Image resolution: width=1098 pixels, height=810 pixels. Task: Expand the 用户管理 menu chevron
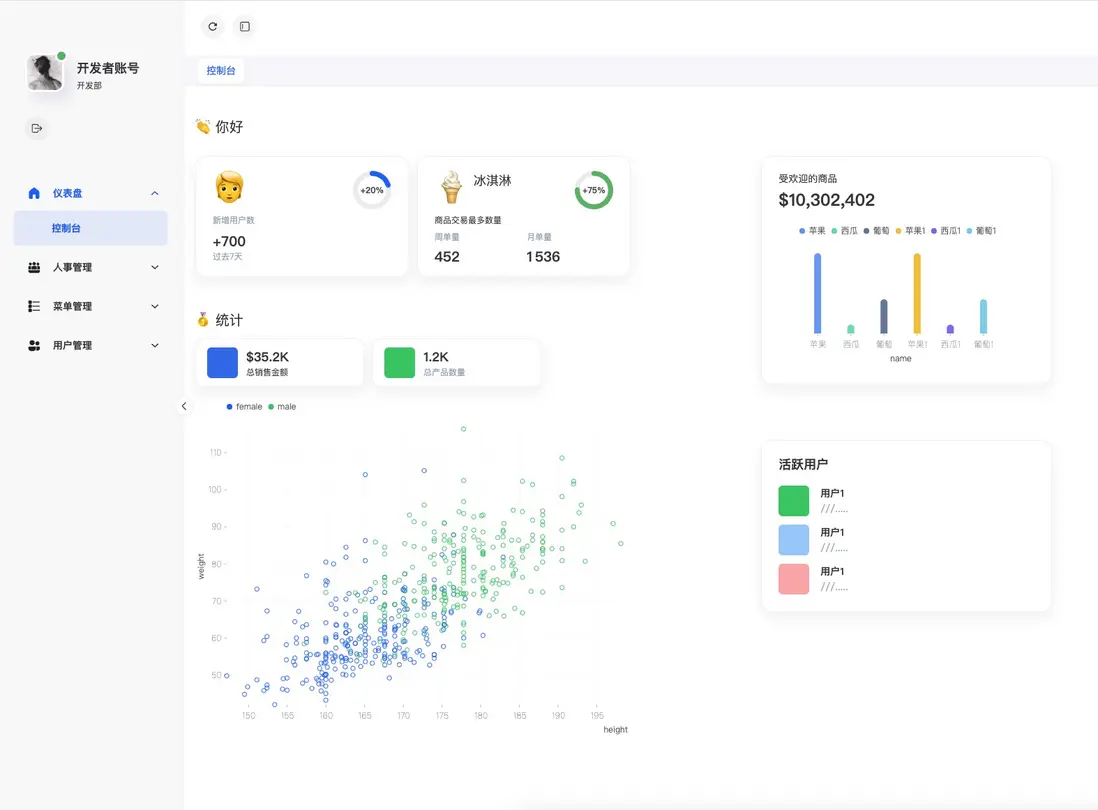(x=155, y=345)
